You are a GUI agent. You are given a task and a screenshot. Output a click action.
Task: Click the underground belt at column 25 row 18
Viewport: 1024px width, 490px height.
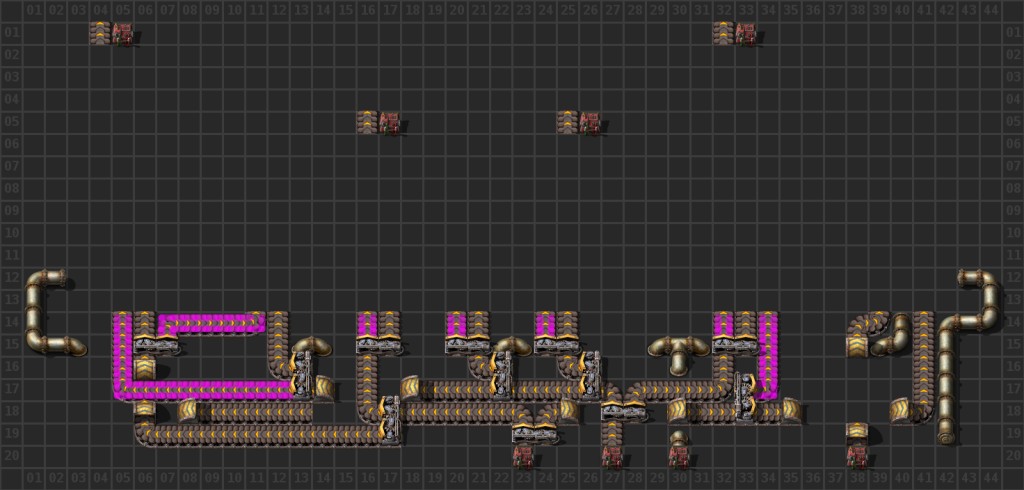[x=568, y=410]
